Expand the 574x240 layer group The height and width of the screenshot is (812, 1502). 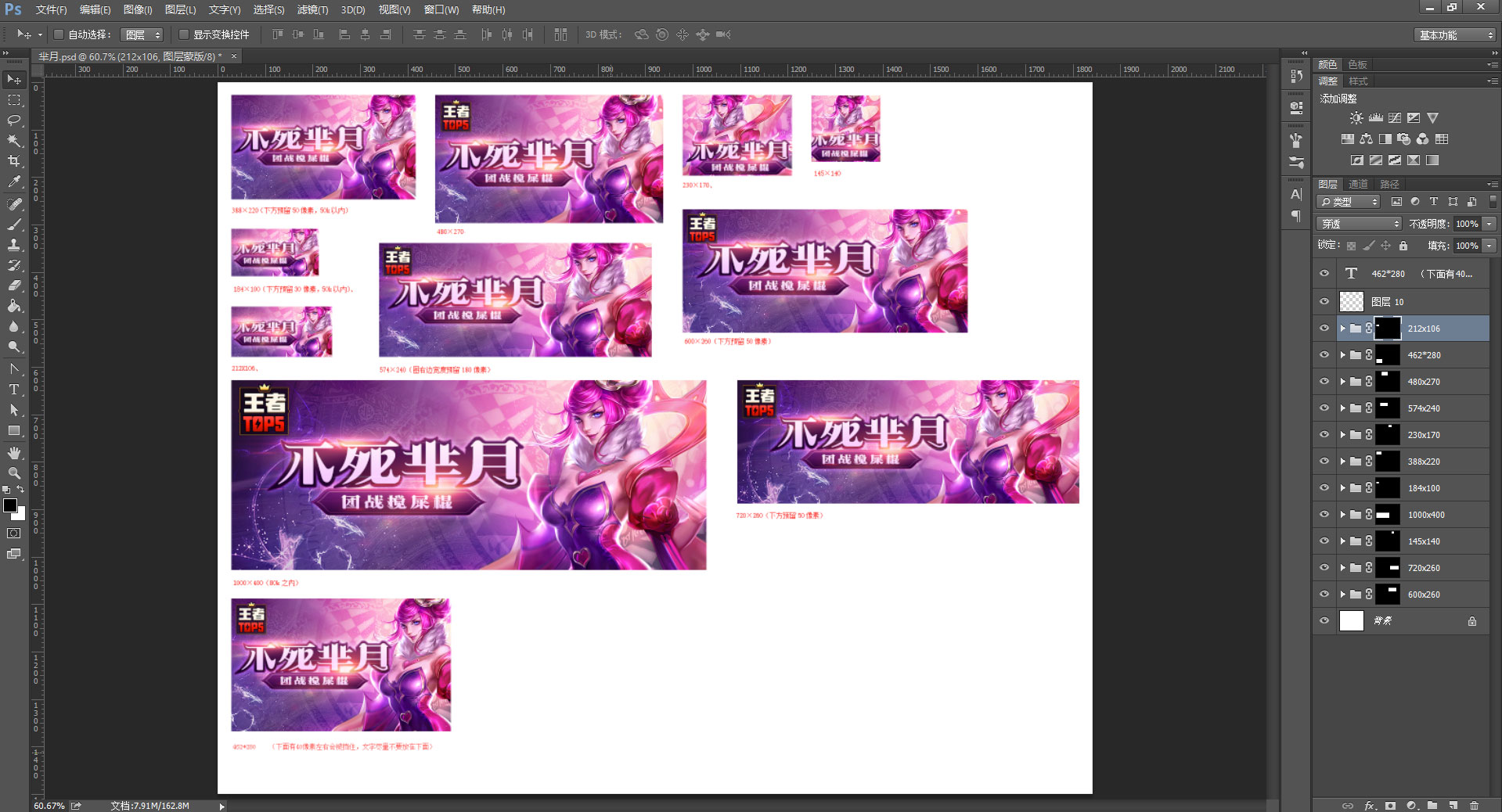coord(1343,408)
